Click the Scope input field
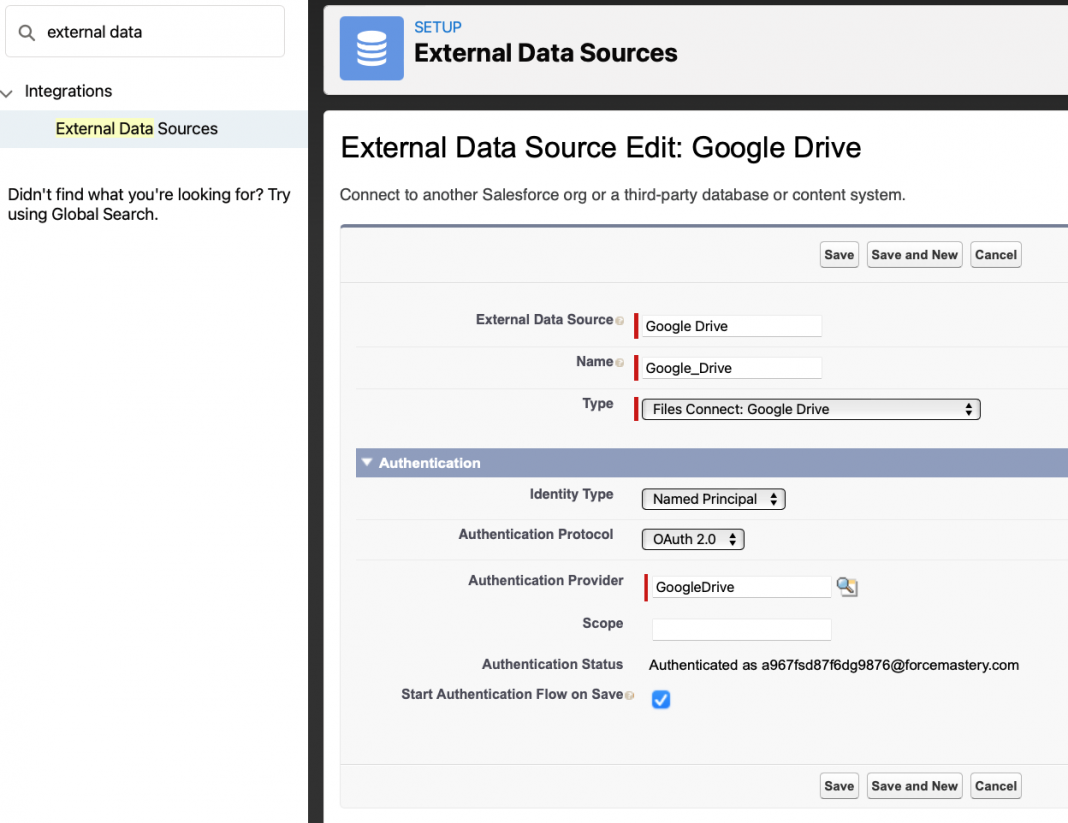Image resolution: width=1068 pixels, height=823 pixels. [741, 630]
